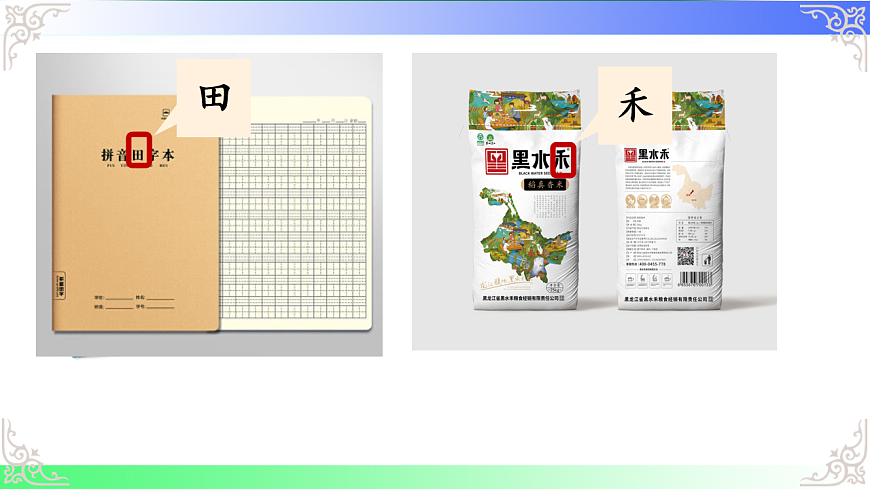The image size is (870, 489).
Task: Click the red square logo on front rice bag
Action: pyautogui.click(x=497, y=162)
